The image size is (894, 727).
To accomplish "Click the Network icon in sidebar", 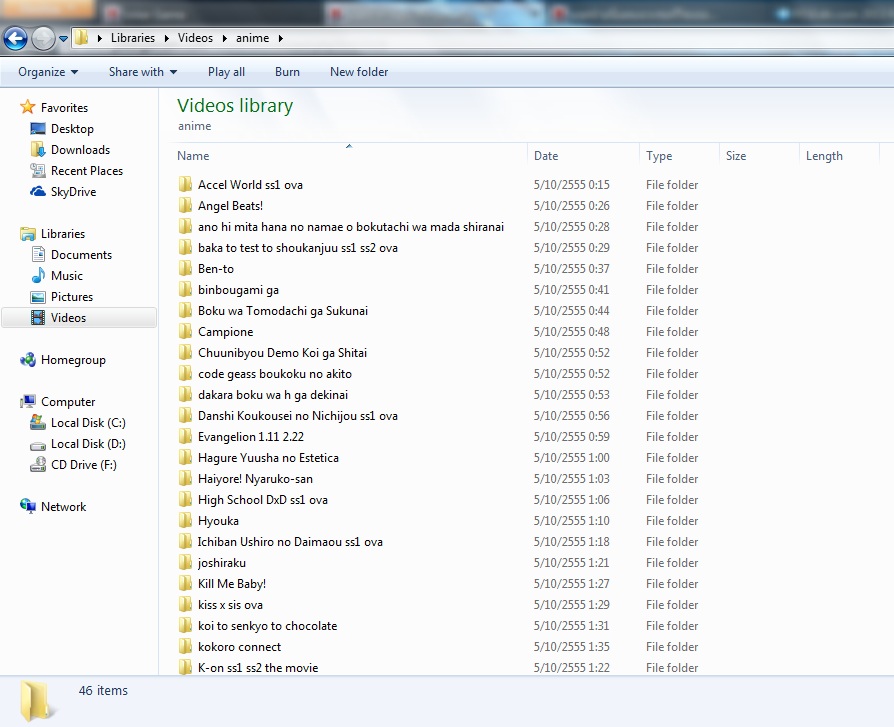I will [x=28, y=506].
